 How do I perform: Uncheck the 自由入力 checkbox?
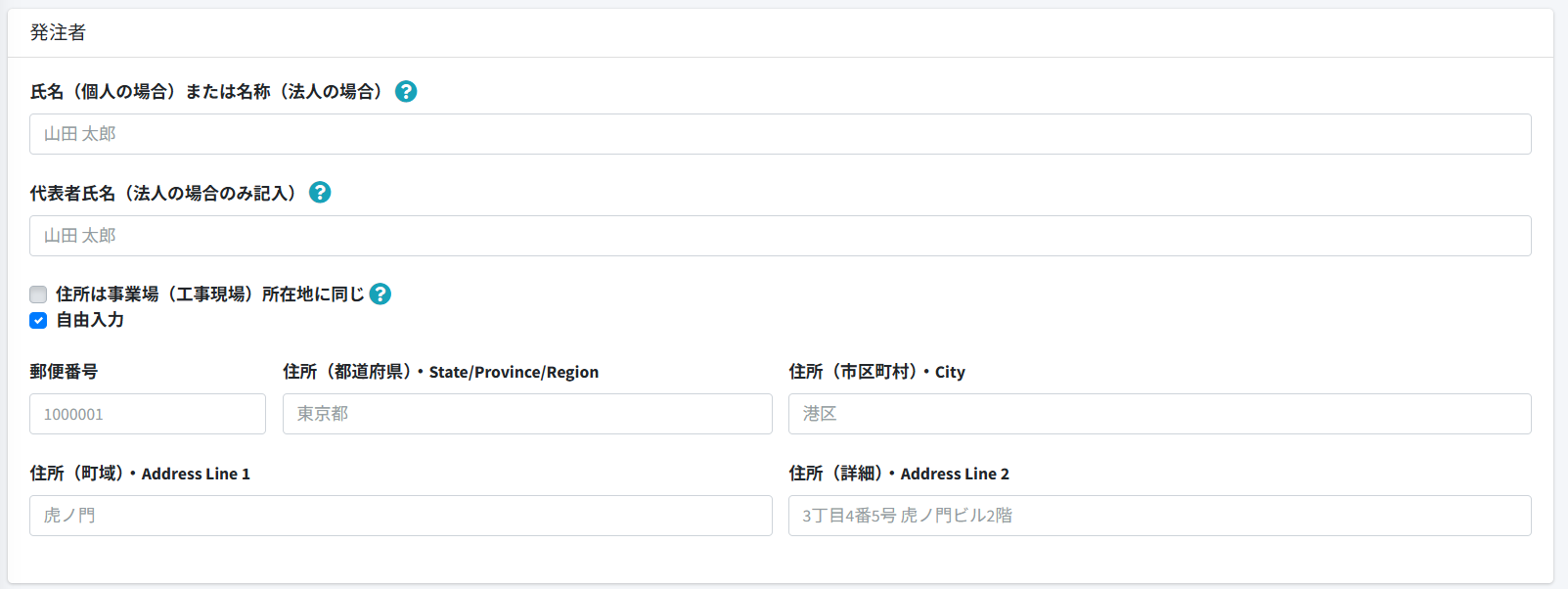point(38,320)
